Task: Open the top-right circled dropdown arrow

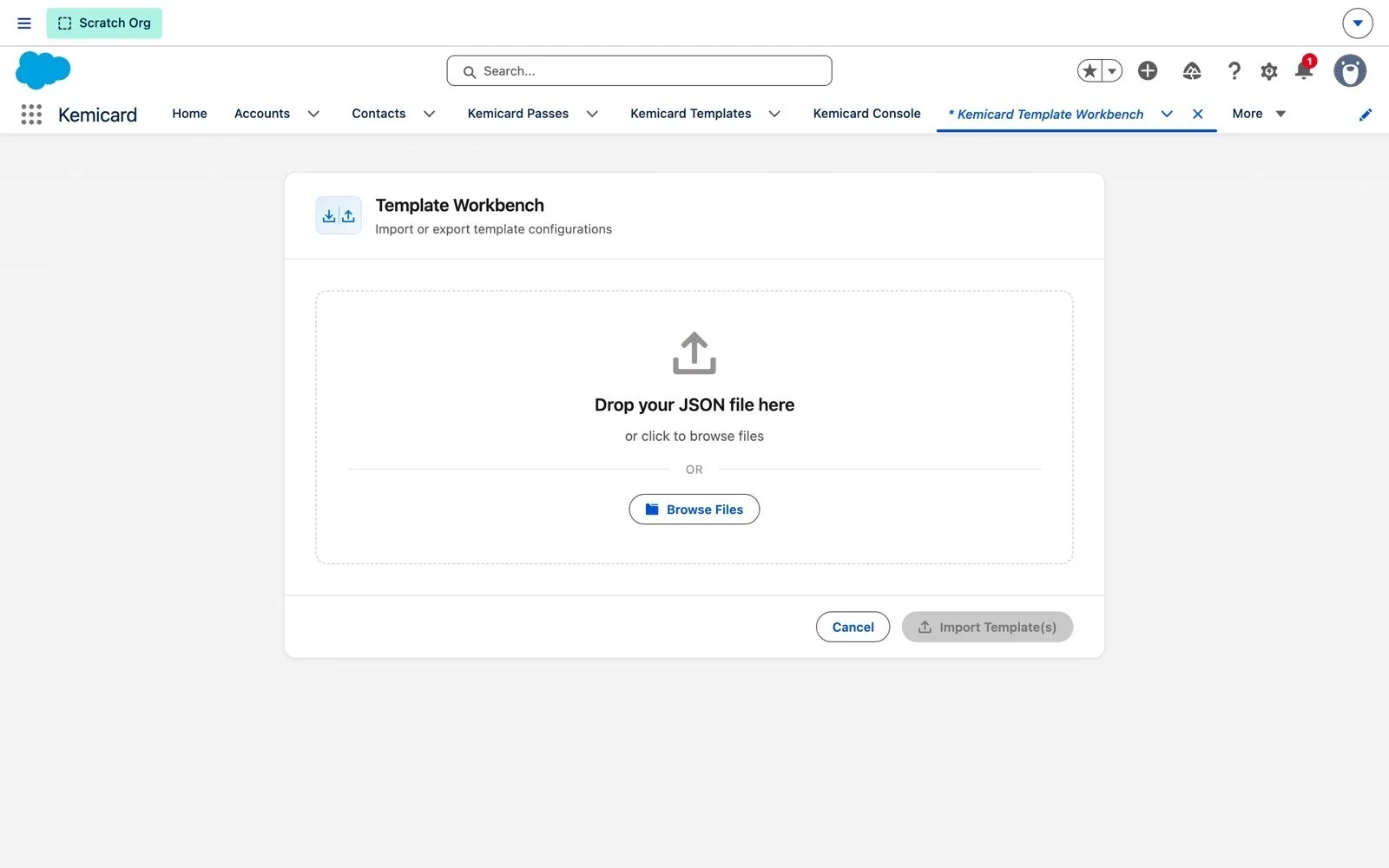Action: click(1357, 23)
